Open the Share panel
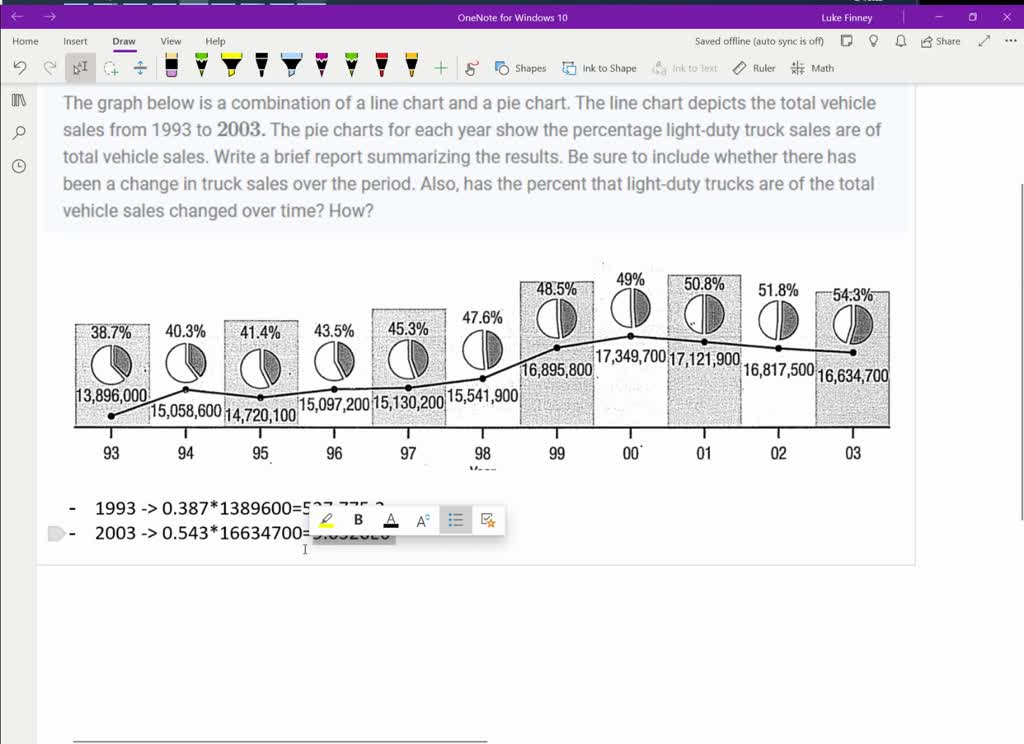This screenshot has height=744, width=1024. coord(940,41)
